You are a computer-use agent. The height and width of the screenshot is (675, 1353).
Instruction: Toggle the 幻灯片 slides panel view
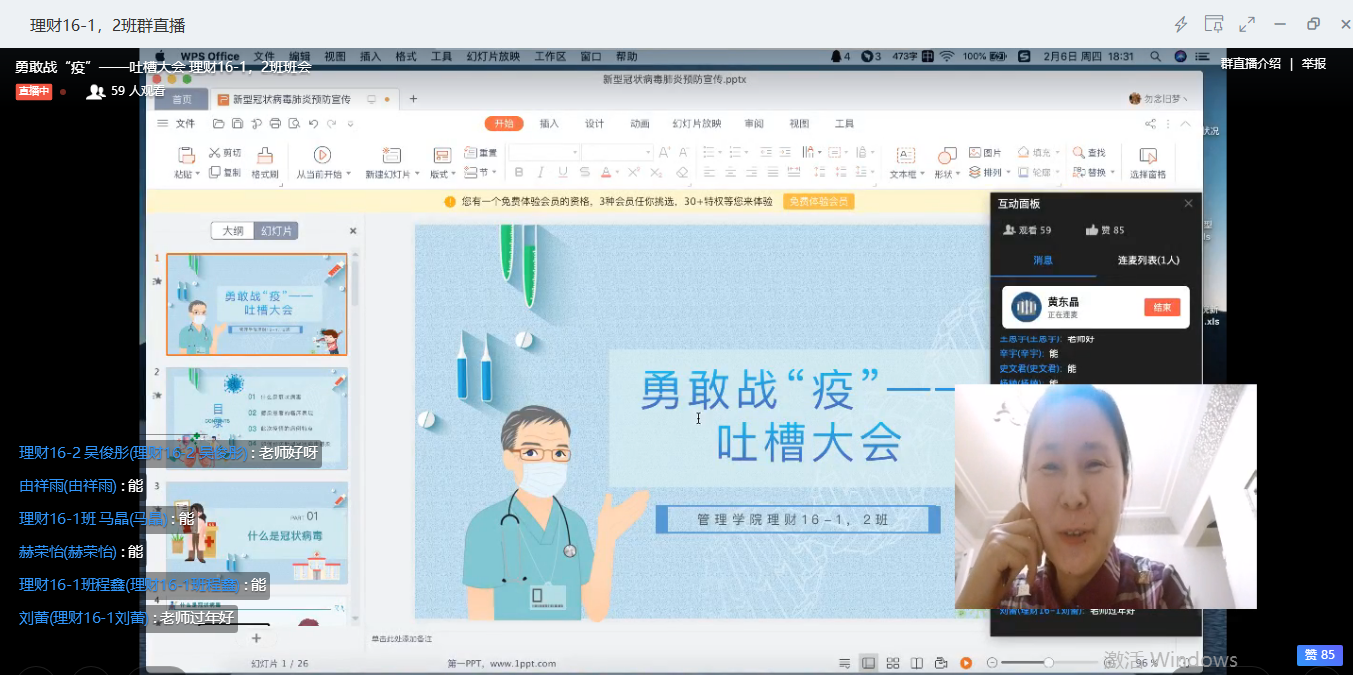(x=276, y=231)
